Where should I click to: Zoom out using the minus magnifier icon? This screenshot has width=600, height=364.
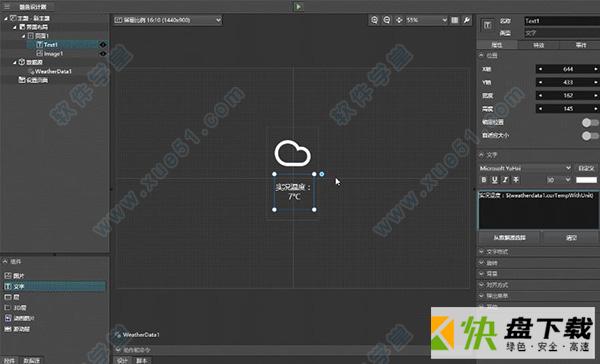pos(387,20)
